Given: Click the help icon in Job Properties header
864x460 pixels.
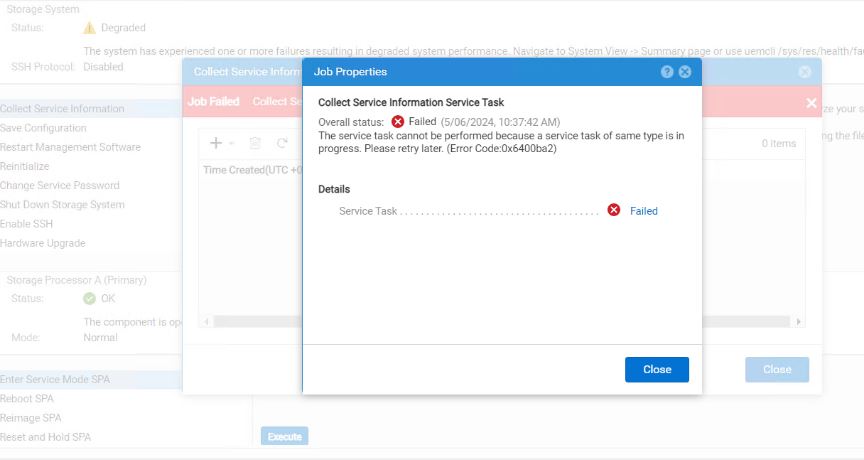Looking at the screenshot, I should pyautogui.click(x=667, y=72).
